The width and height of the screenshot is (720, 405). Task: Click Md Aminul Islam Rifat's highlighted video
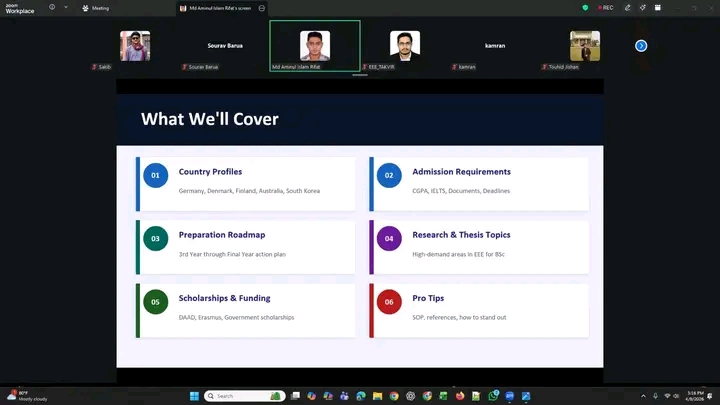point(315,46)
